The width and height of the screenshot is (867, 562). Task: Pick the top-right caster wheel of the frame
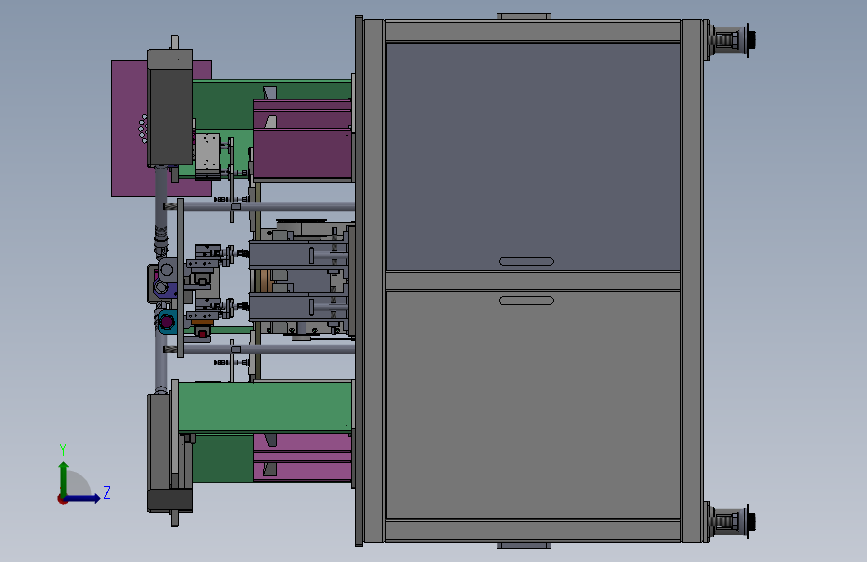730,40
